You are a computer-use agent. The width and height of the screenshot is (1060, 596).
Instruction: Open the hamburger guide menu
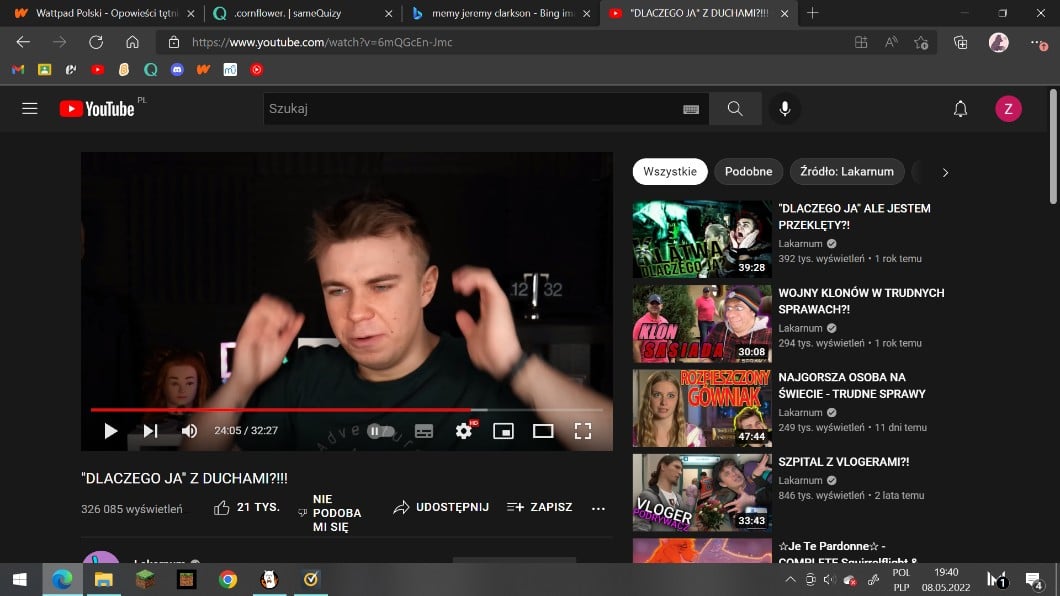coord(30,109)
